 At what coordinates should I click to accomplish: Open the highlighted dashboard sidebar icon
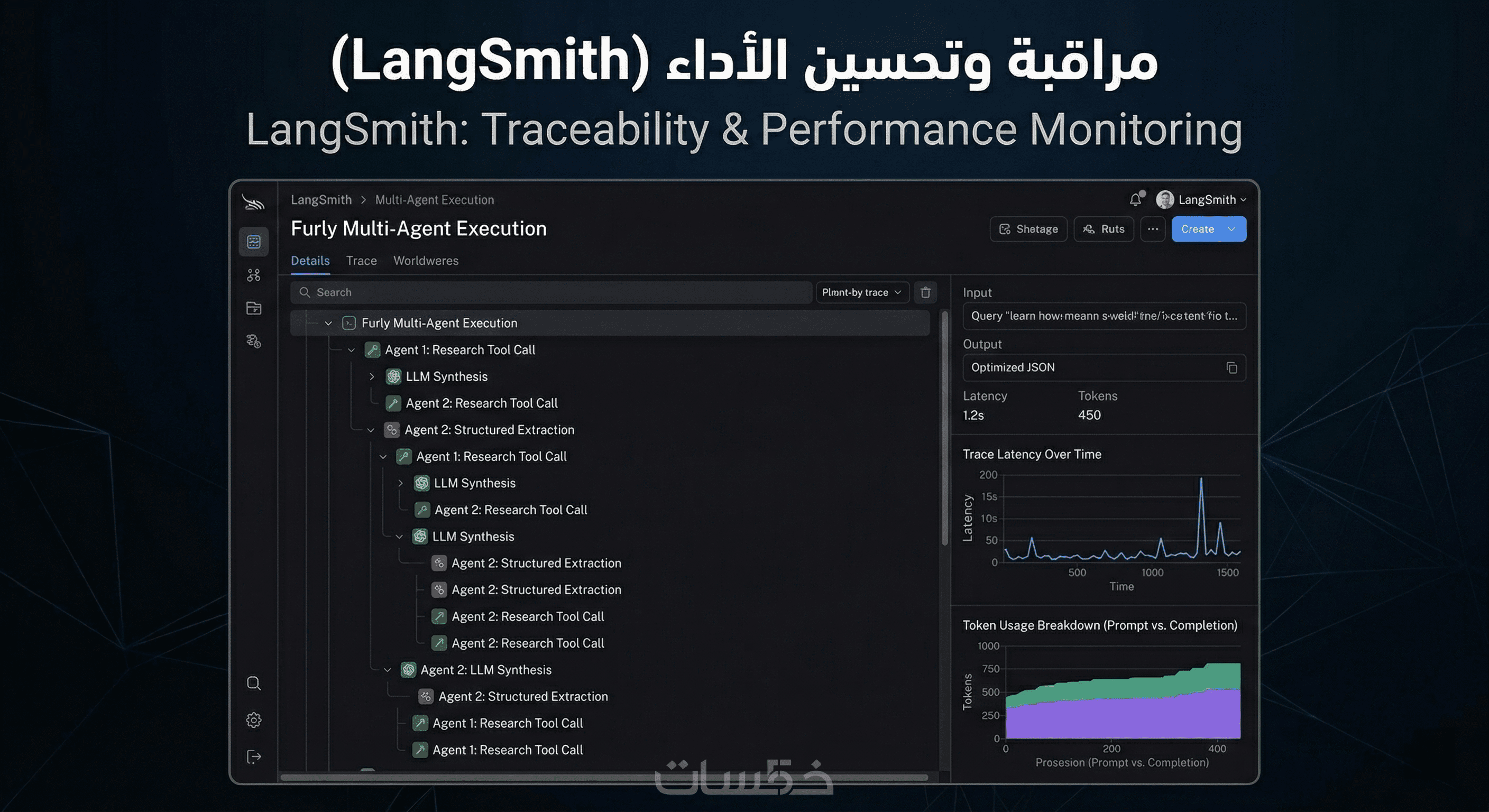click(x=254, y=242)
